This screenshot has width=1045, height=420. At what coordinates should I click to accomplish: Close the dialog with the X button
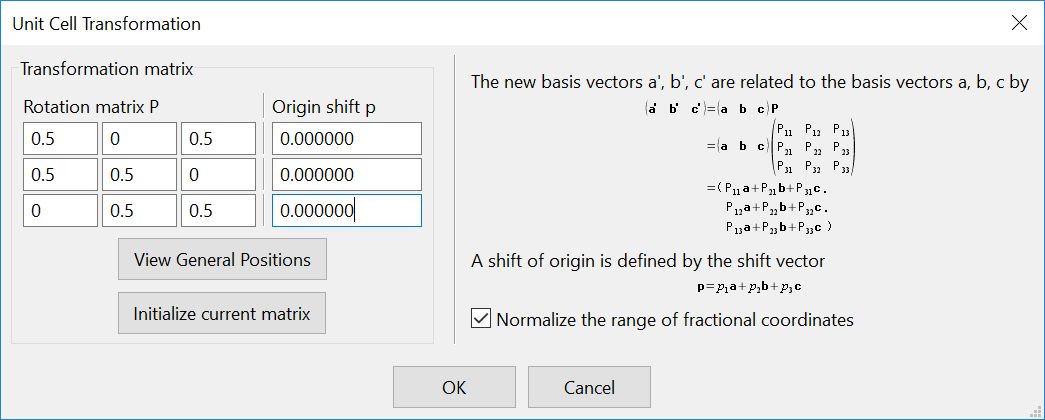coord(1019,22)
